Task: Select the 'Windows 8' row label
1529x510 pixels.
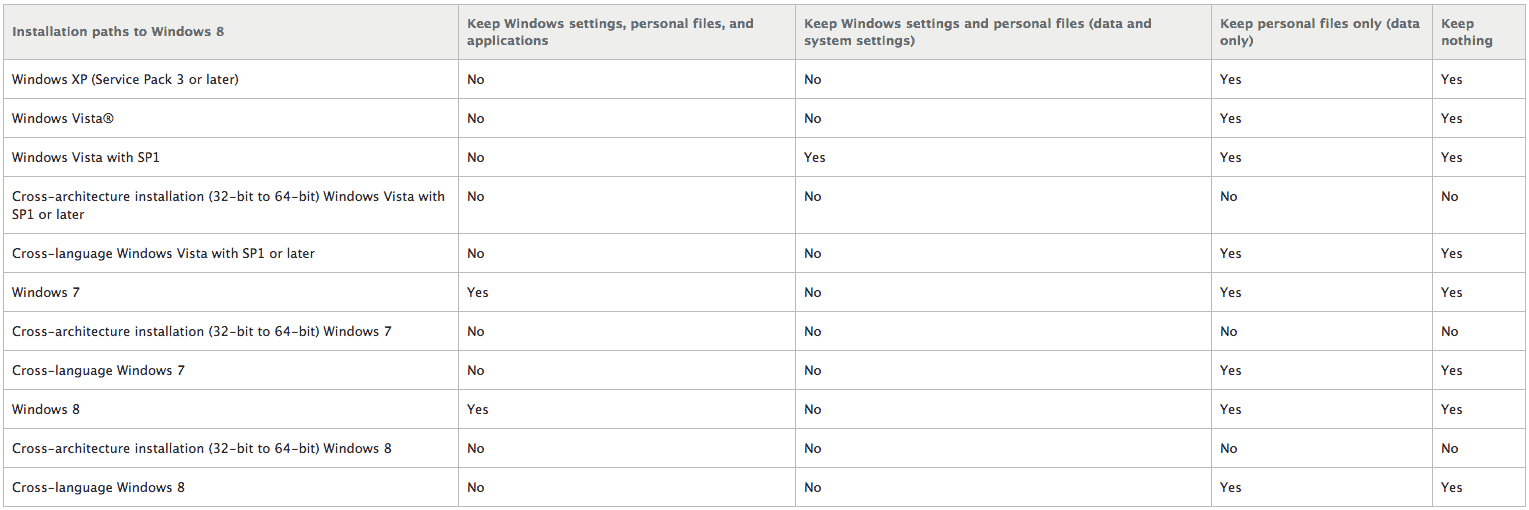Action: (x=46, y=409)
